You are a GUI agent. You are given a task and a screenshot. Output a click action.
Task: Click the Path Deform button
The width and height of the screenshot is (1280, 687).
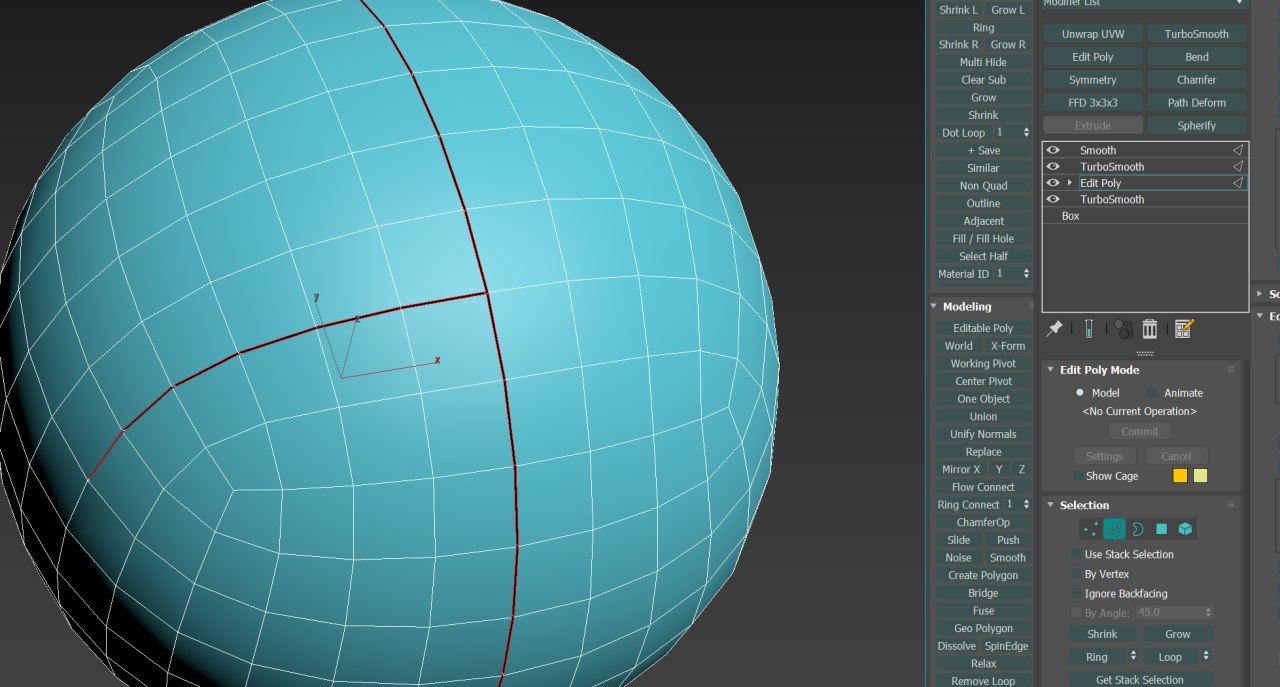[x=1197, y=103]
